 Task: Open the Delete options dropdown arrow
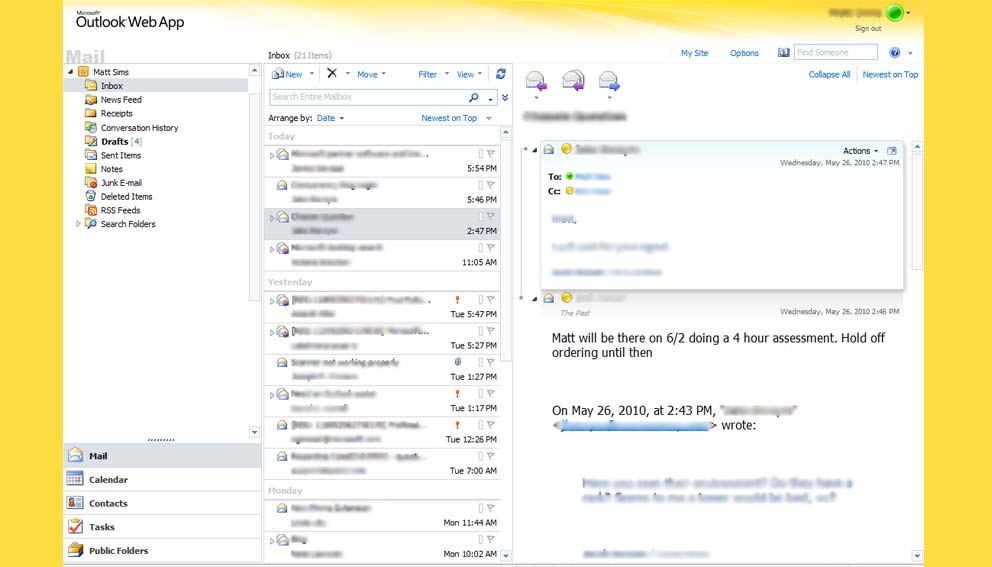[x=347, y=74]
